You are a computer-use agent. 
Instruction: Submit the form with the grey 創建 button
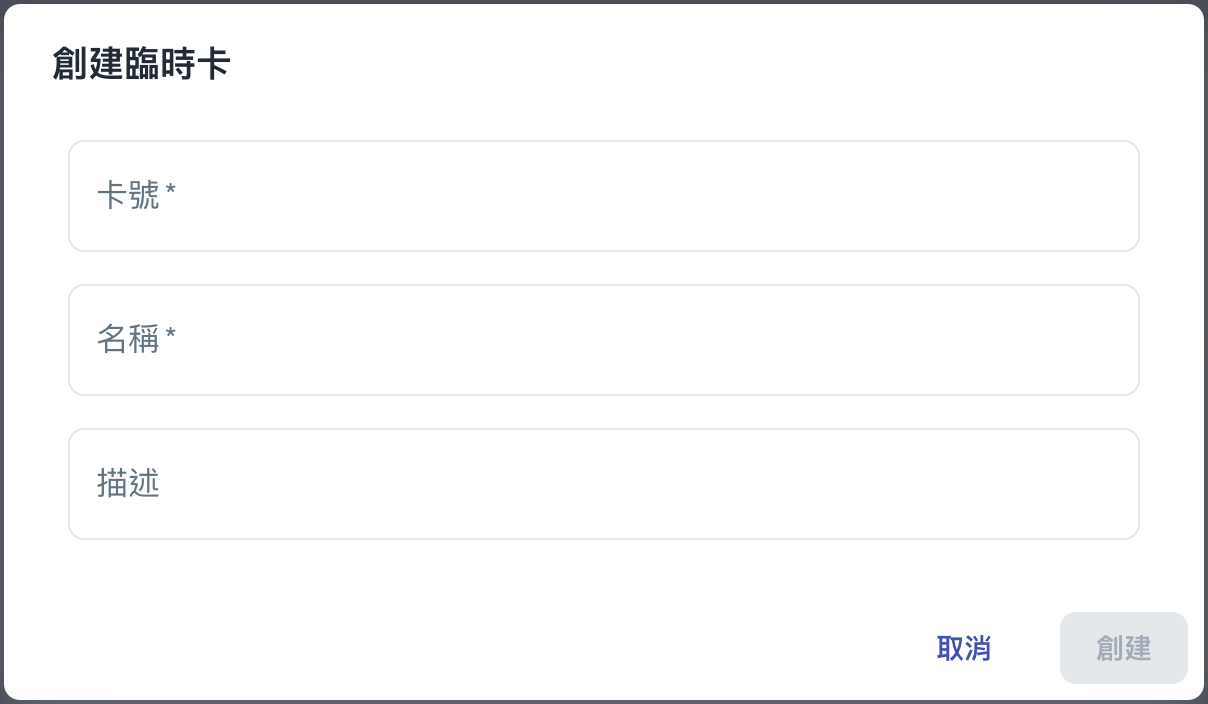[1123, 648]
